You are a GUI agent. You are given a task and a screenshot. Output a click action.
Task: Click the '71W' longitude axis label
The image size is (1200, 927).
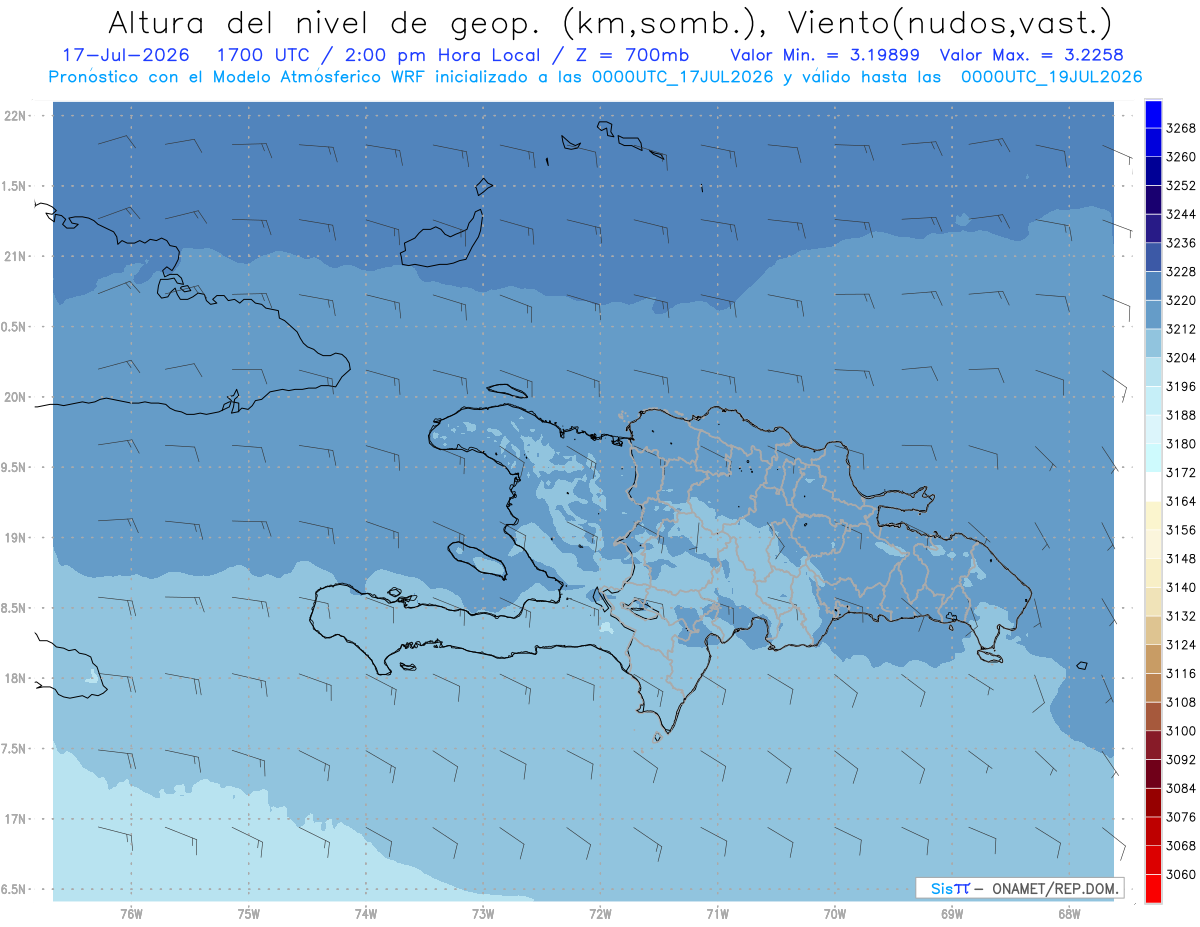tap(717, 914)
